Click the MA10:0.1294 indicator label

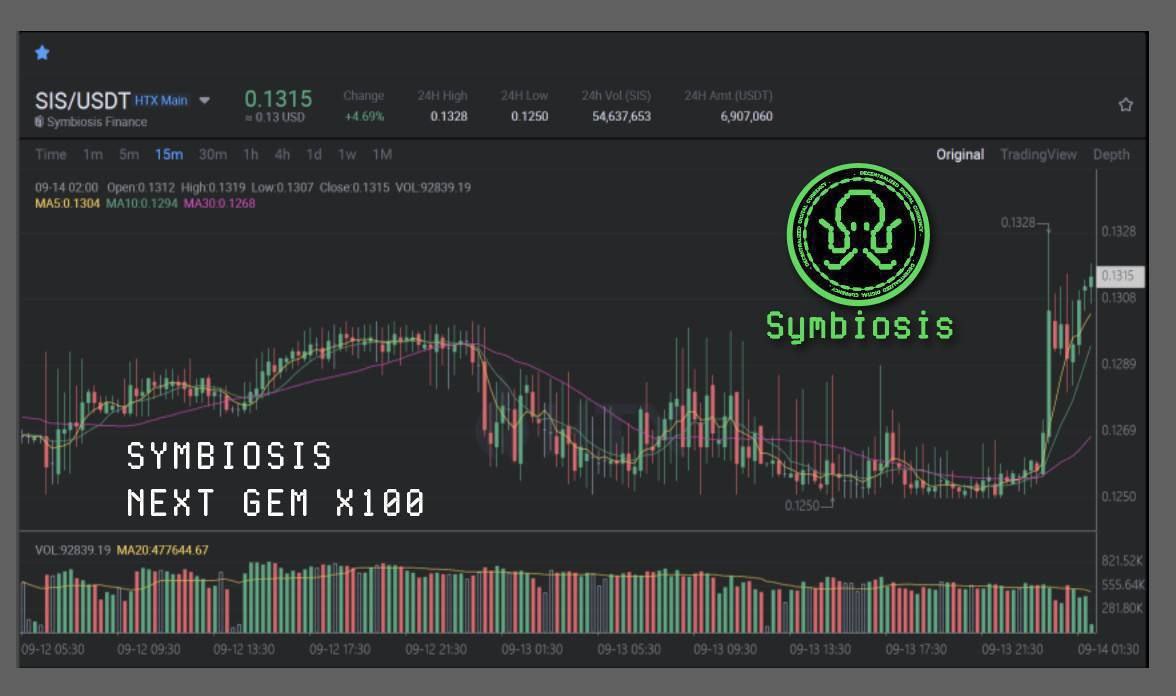[142, 203]
